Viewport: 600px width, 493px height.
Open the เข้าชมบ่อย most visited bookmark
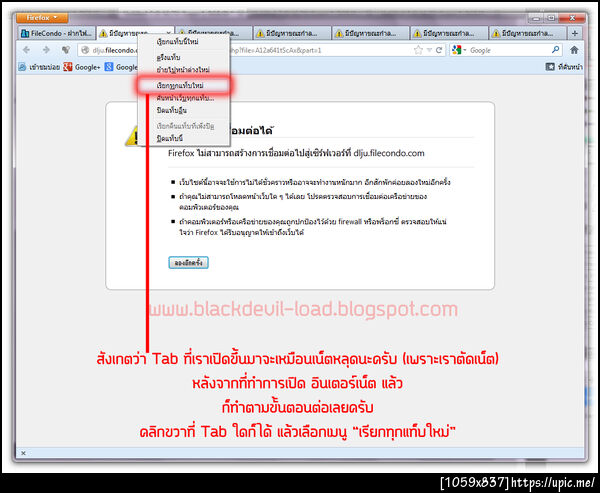coord(39,67)
